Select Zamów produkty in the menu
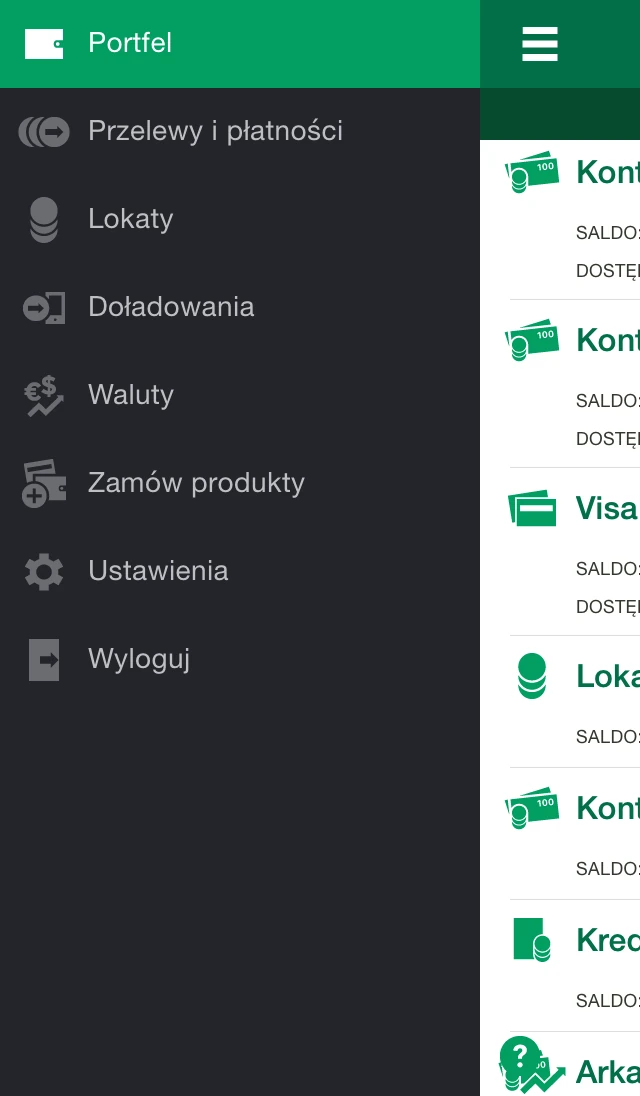This screenshot has width=640, height=1096. coord(240,483)
